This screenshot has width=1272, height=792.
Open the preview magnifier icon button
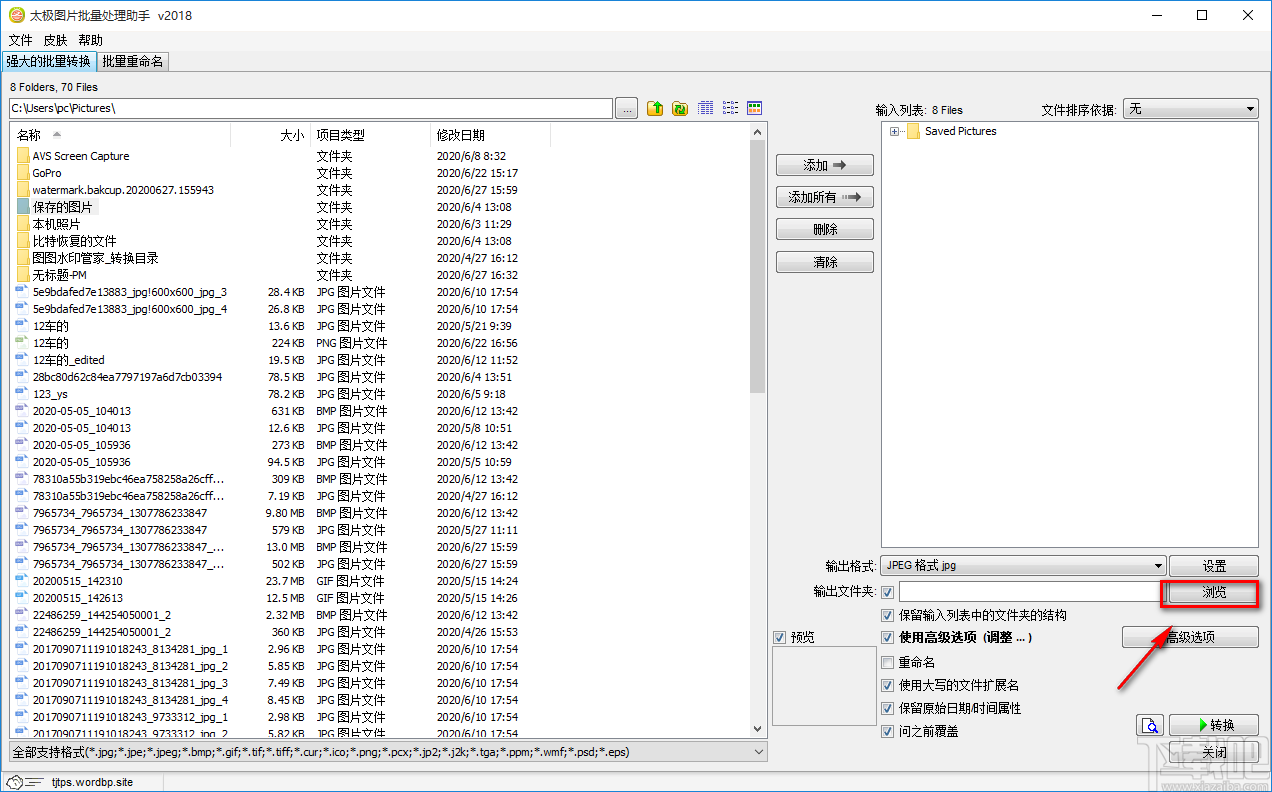(x=1150, y=726)
